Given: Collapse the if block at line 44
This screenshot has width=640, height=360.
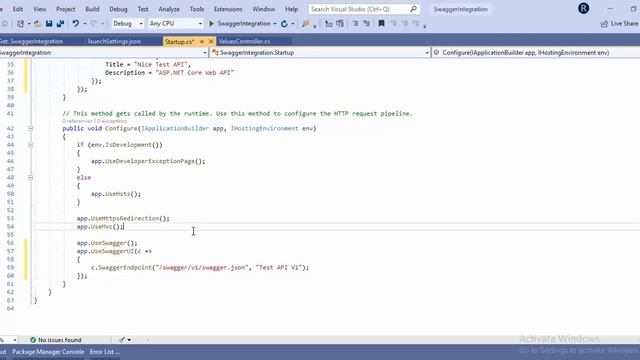Looking at the screenshot, I should pos(30,145).
